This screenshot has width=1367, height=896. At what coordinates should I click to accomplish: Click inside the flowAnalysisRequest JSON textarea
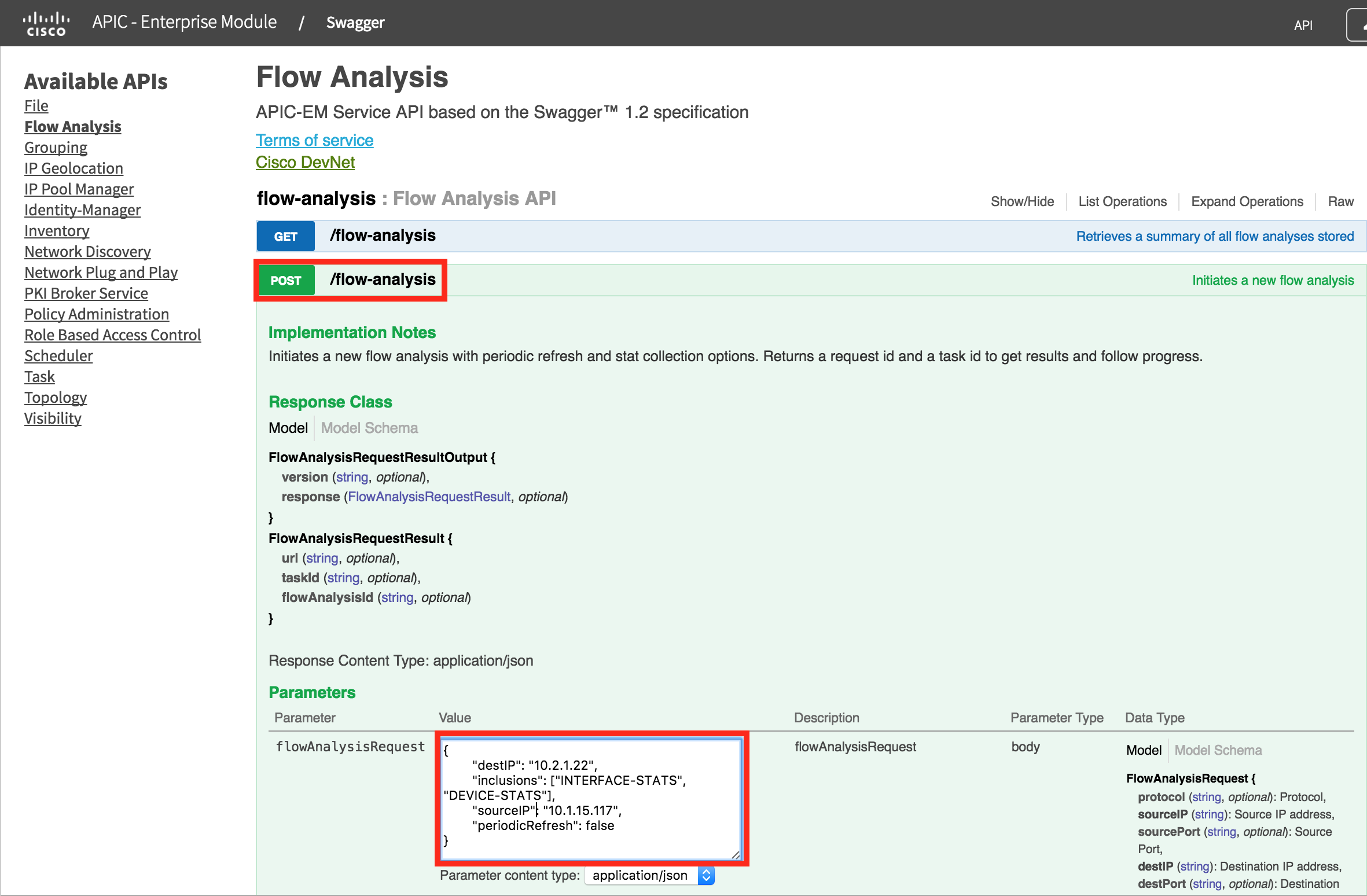(x=591, y=799)
